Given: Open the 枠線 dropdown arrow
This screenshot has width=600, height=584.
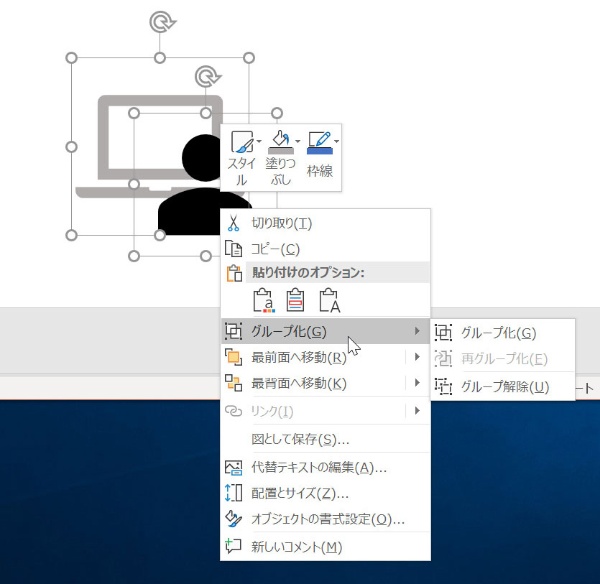Looking at the screenshot, I should (x=337, y=141).
